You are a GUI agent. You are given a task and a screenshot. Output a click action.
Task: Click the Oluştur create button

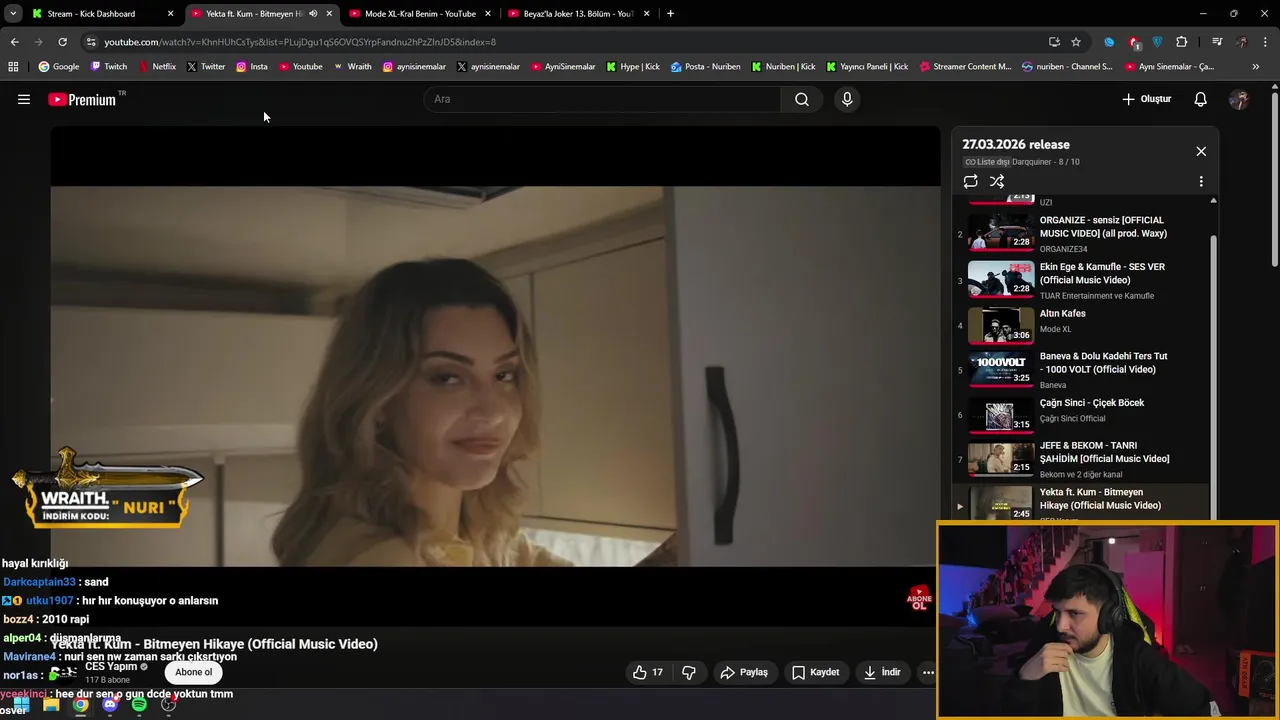pos(1147,99)
